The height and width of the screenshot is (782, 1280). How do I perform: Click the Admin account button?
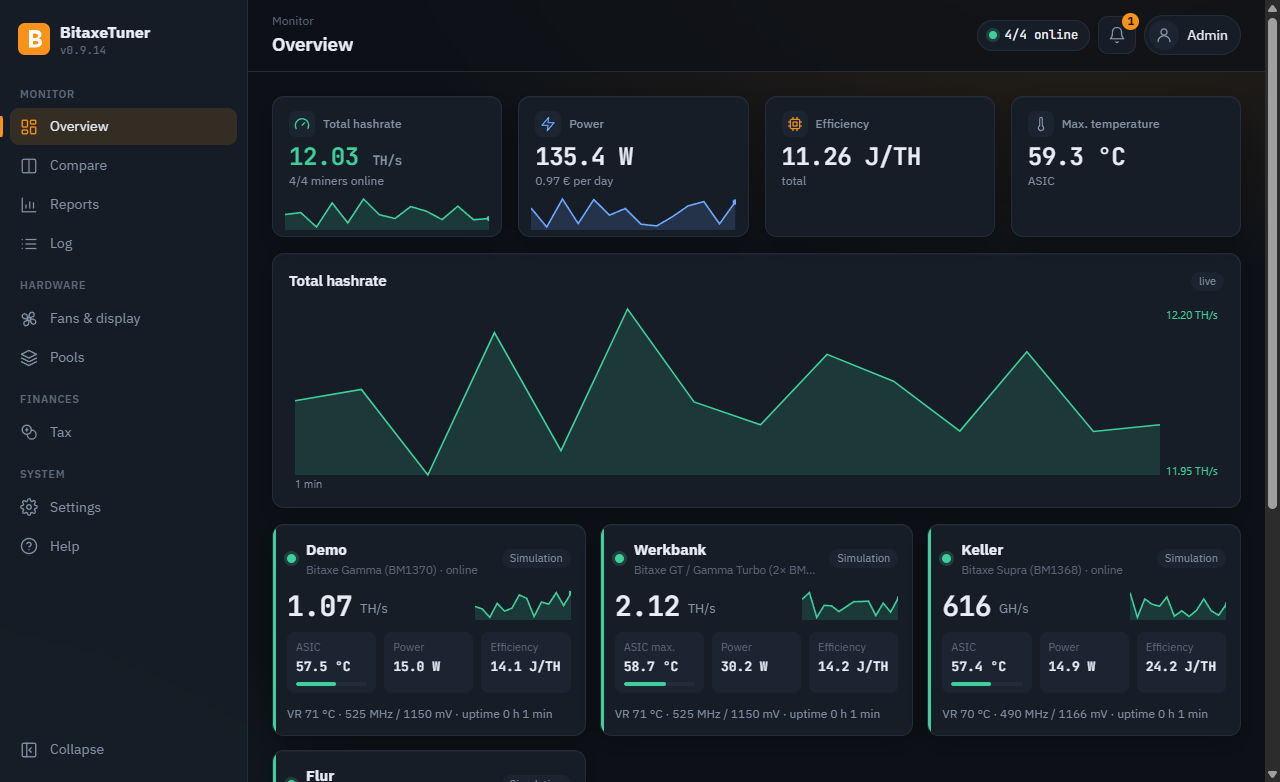click(1192, 35)
